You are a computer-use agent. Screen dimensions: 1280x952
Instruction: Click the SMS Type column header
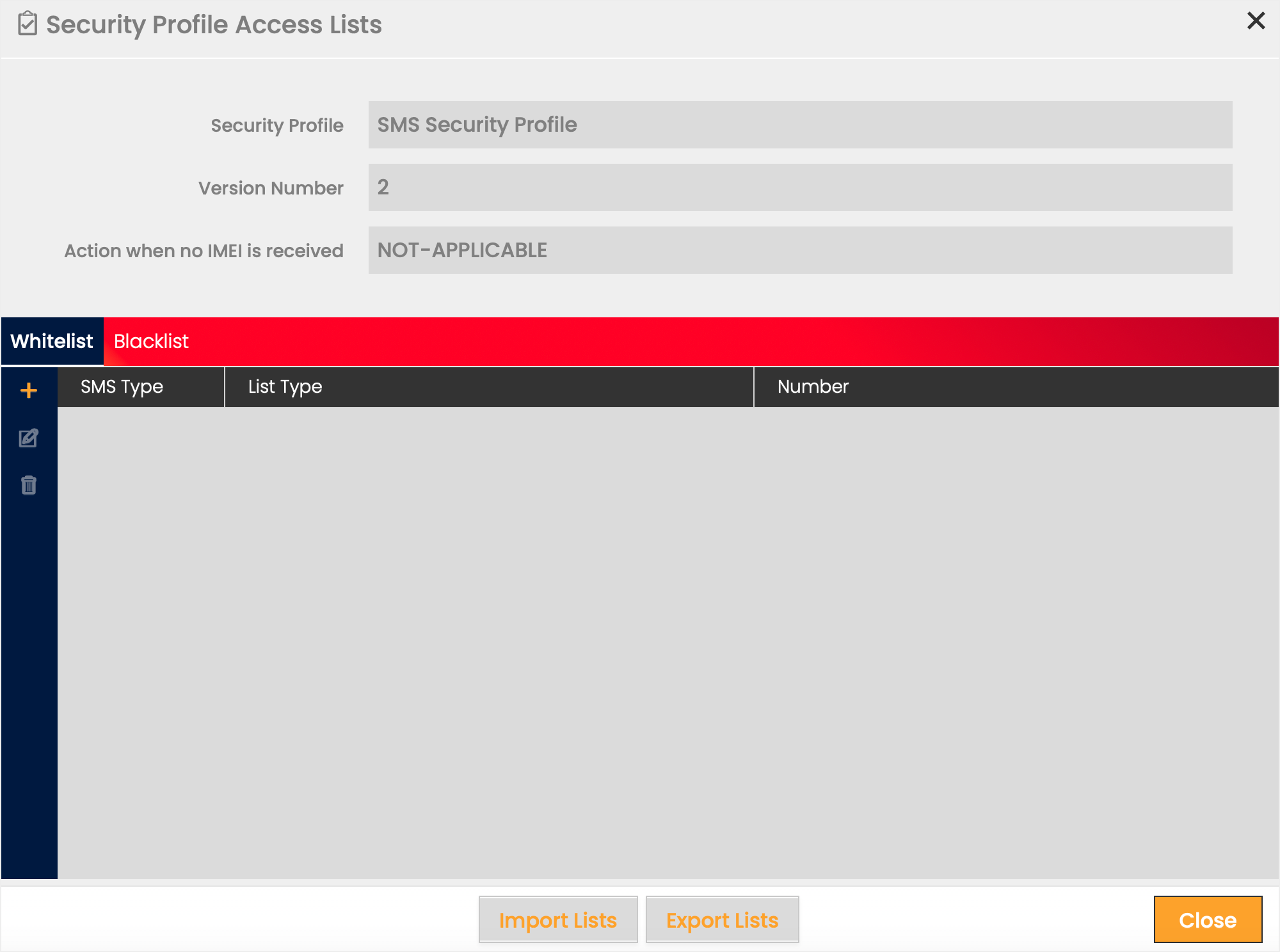click(122, 386)
